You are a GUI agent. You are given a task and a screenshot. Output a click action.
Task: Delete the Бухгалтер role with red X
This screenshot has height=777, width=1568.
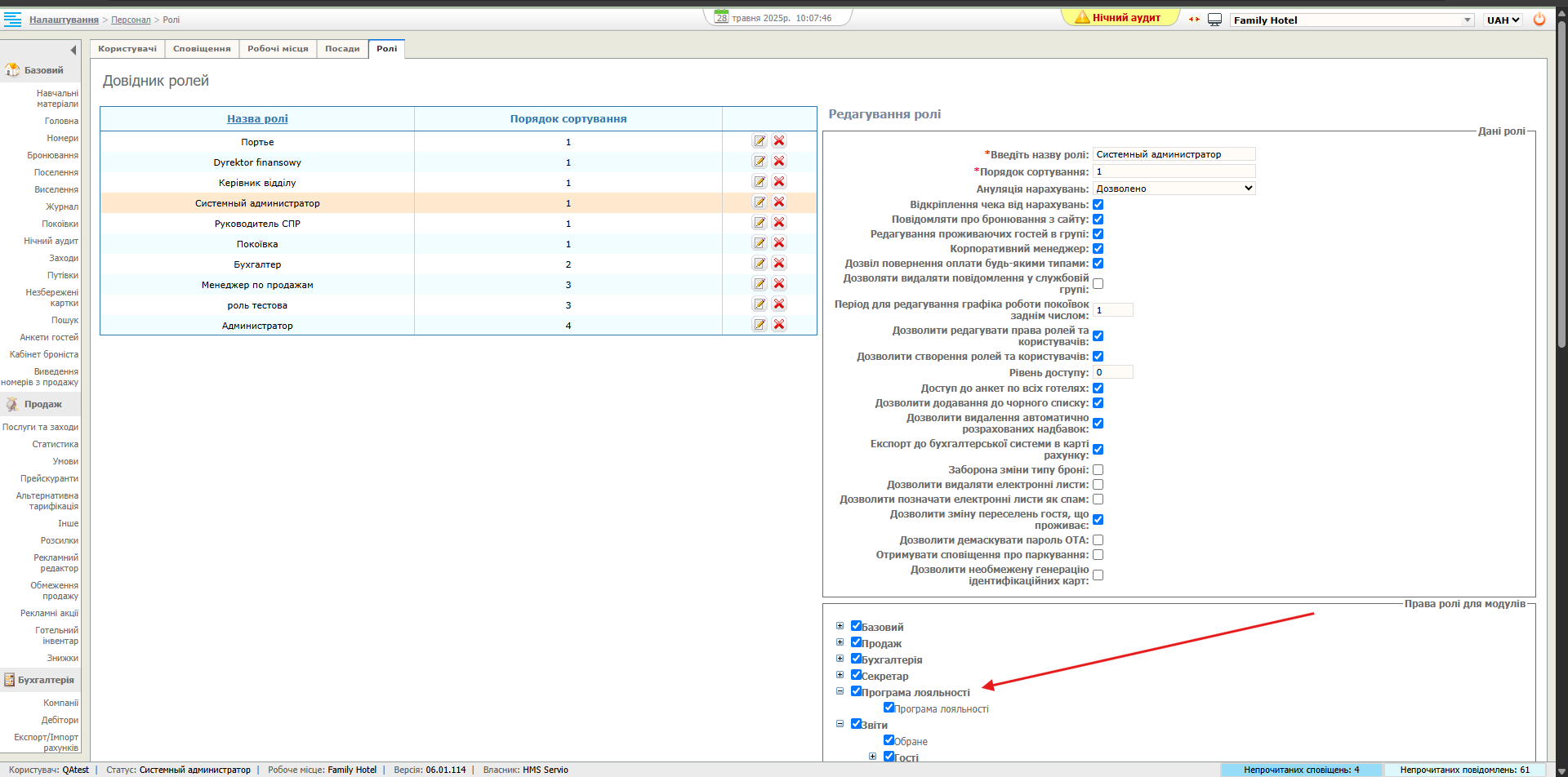pyautogui.click(x=779, y=264)
